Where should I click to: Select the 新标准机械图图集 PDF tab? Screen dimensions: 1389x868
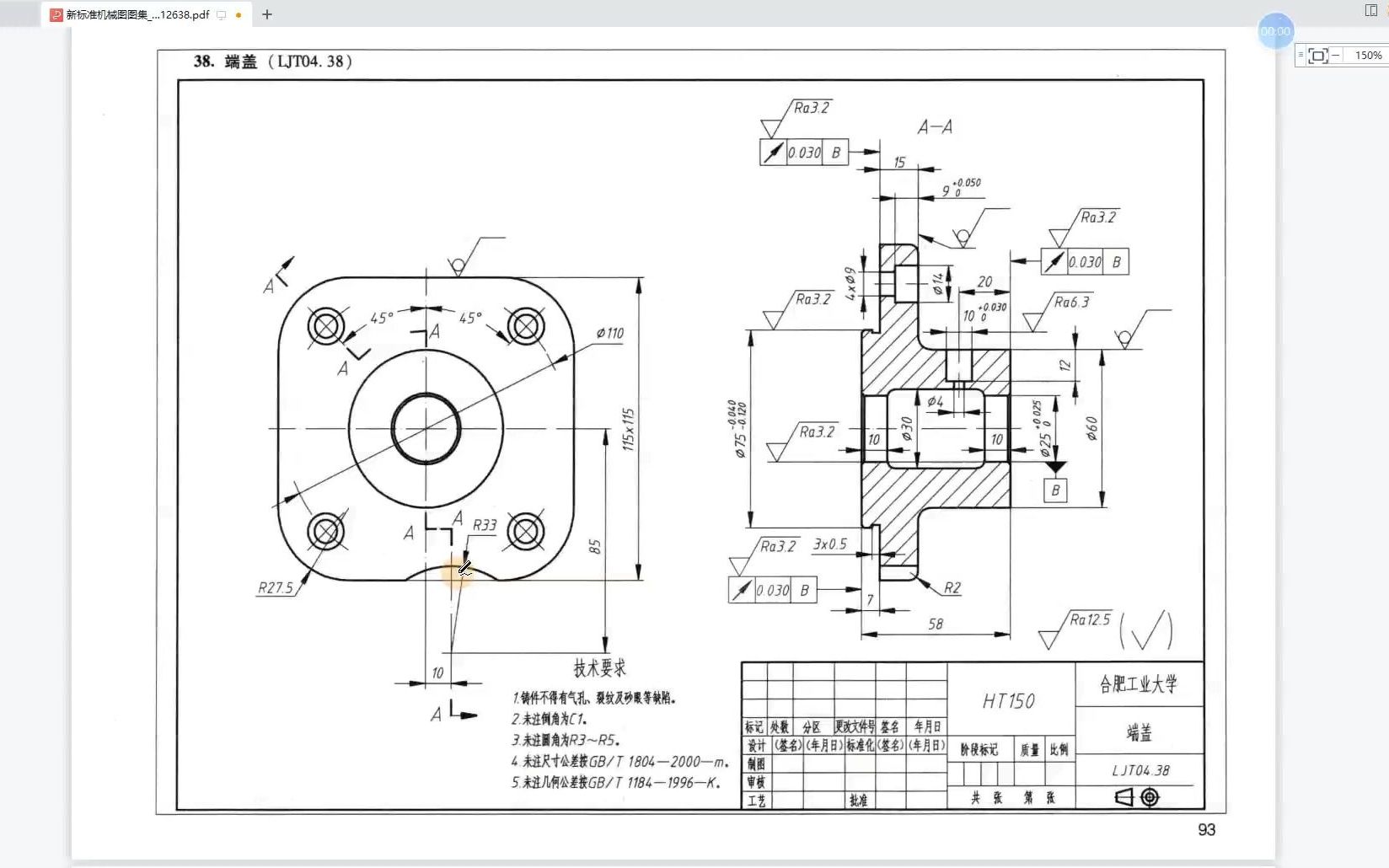[x=146, y=14]
